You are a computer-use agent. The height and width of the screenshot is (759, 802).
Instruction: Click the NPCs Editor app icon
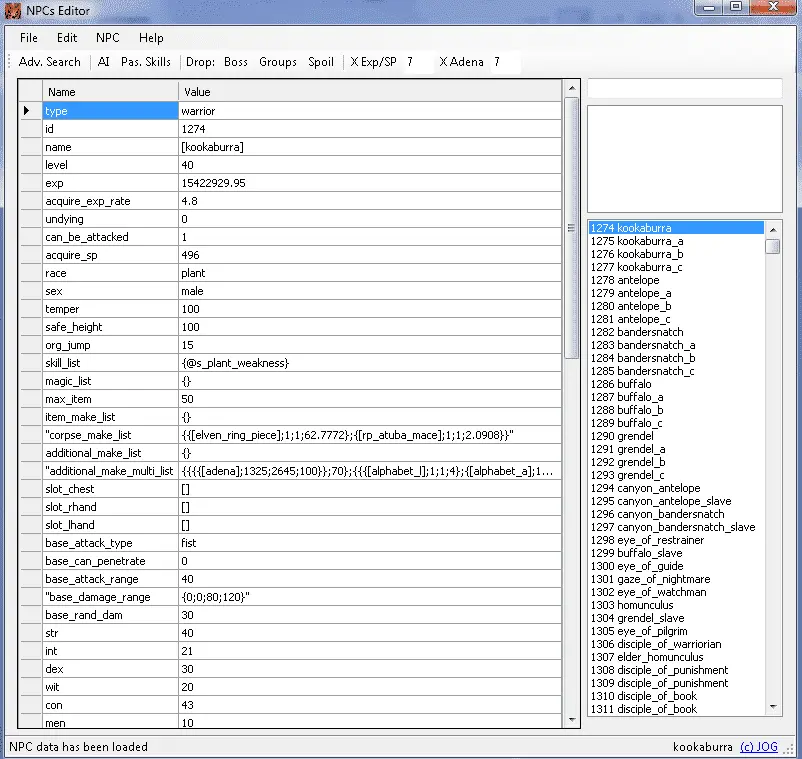tap(12, 10)
